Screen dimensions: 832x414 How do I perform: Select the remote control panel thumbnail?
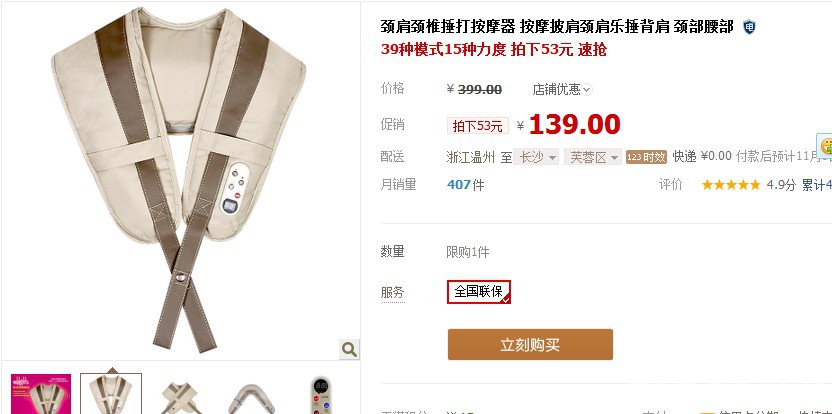point(320,395)
